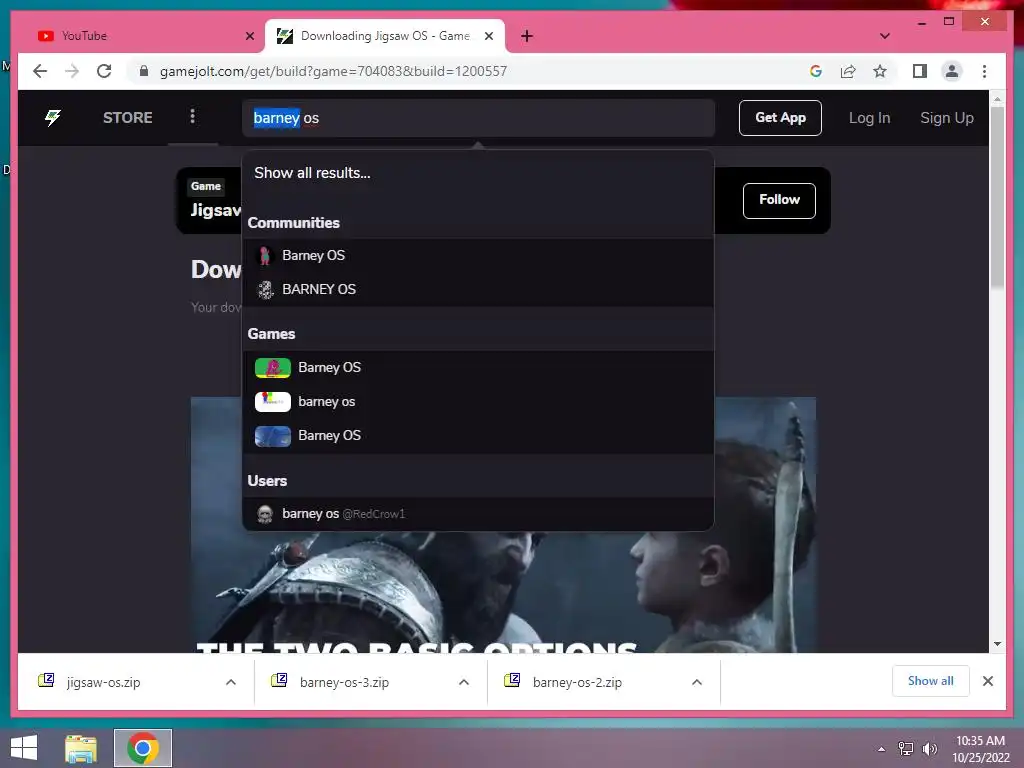The image size is (1024, 768).
Task: Reload the current page
Action: (104, 71)
